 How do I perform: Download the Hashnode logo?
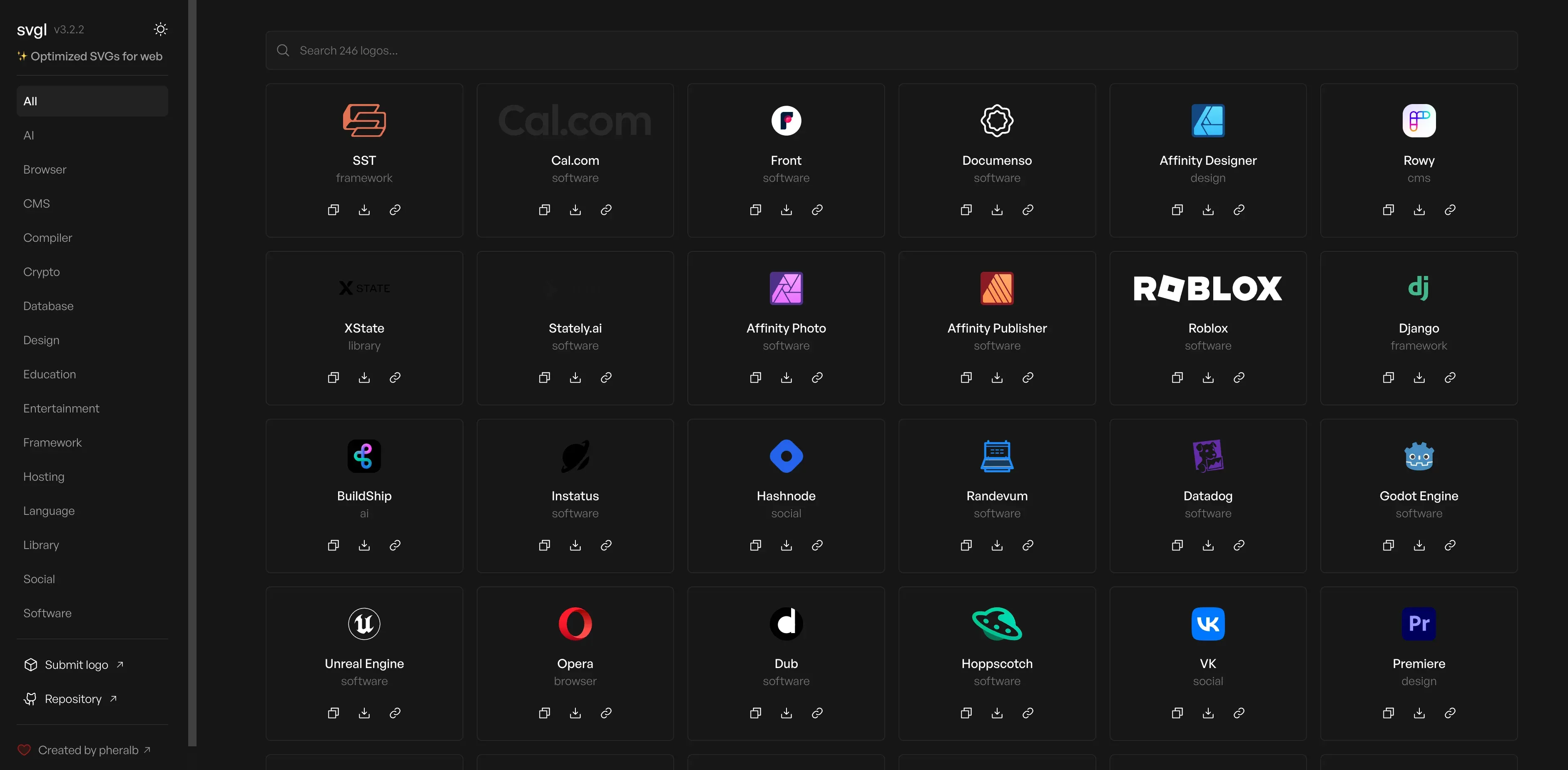tap(786, 545)
